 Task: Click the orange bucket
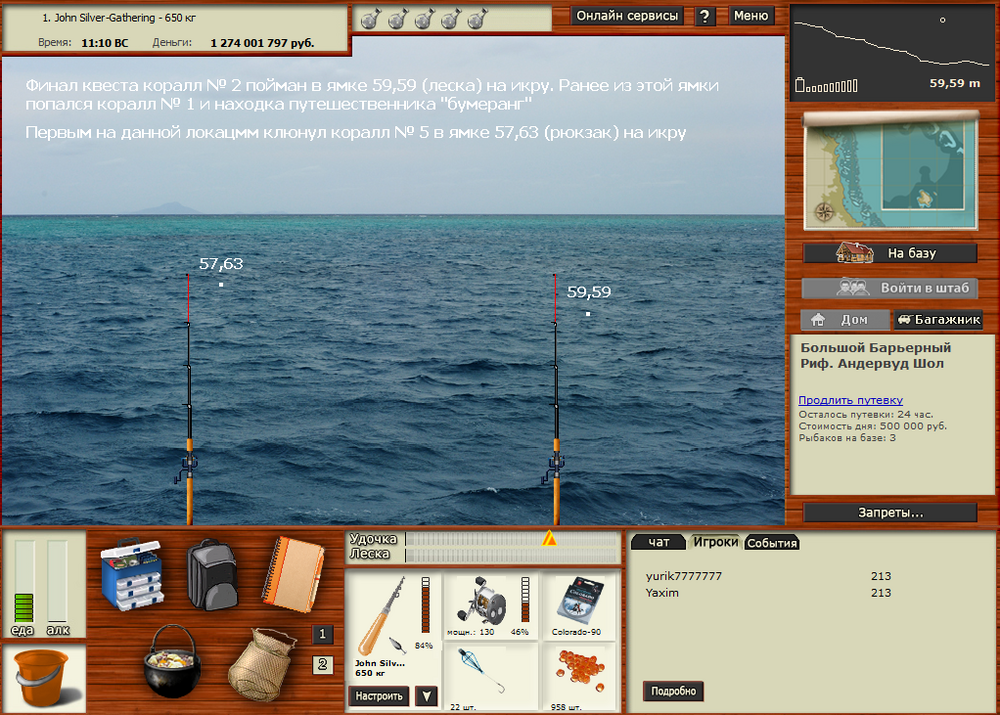(43, 676)
